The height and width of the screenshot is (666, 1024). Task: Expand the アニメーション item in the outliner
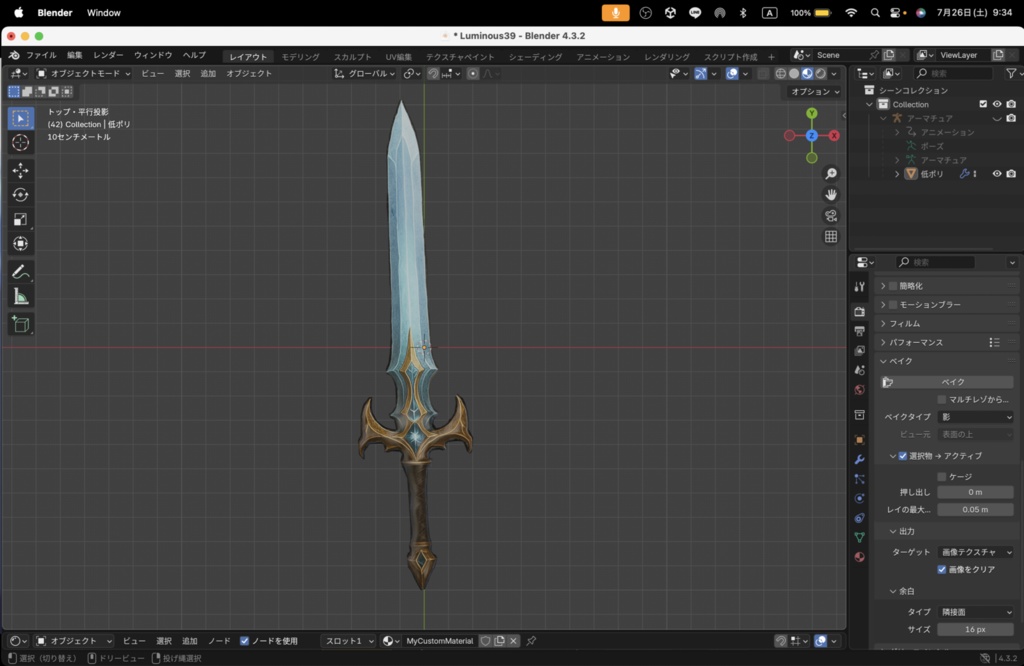[897, 132]
